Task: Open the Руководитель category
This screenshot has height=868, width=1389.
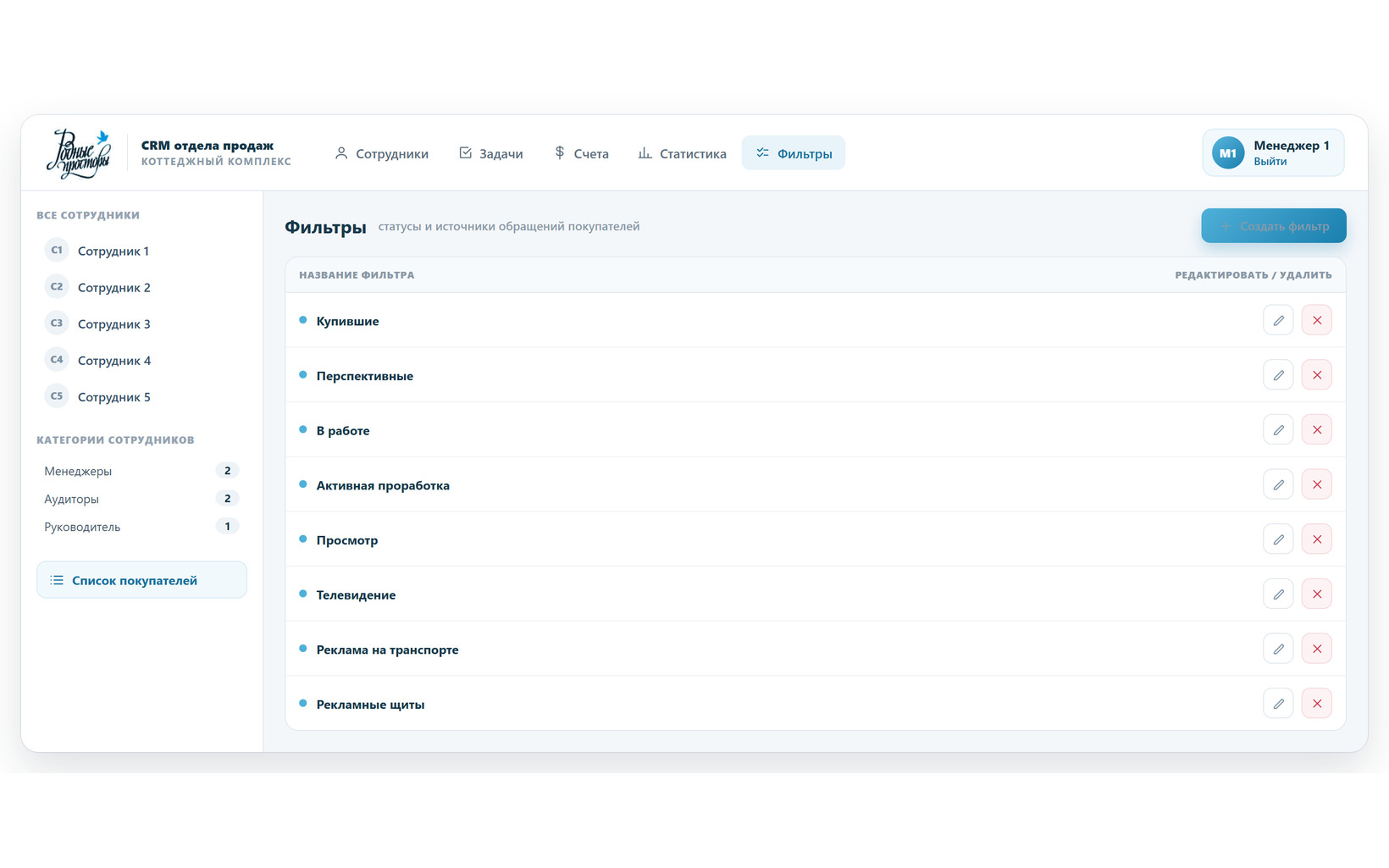Action: (x=141, y=527)
